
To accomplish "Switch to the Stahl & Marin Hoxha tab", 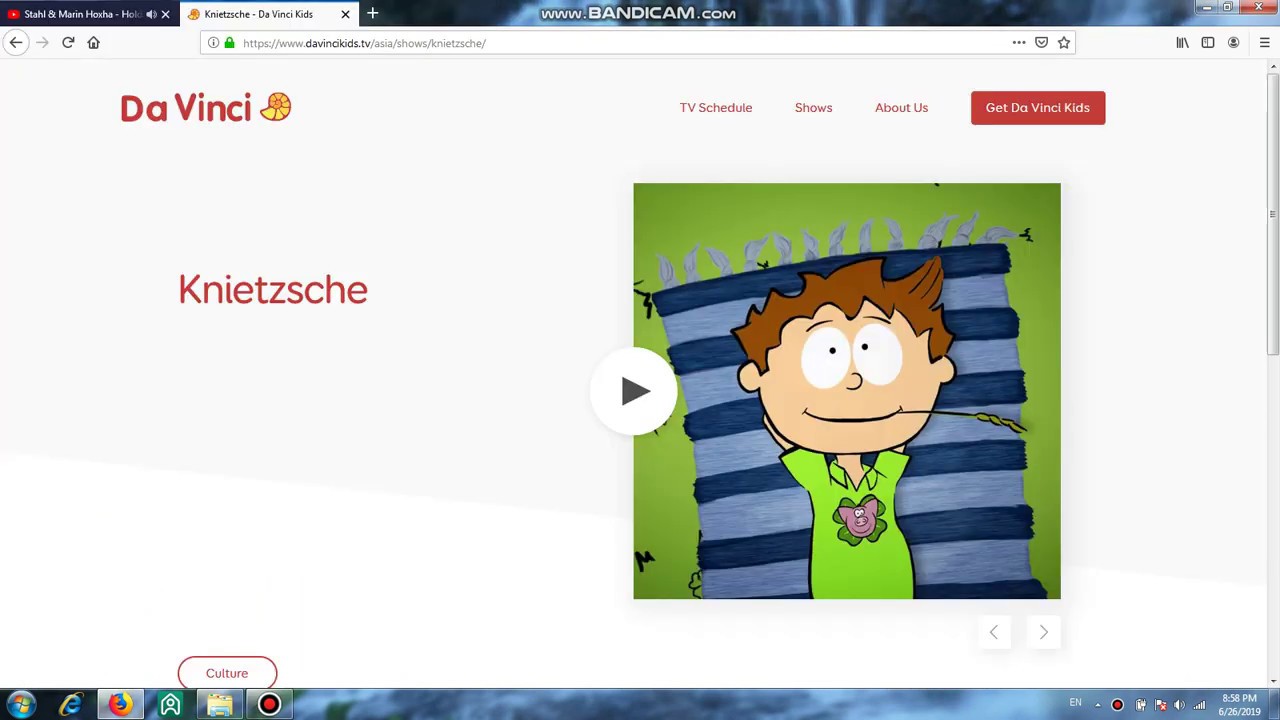I will (x=82, y=14).
